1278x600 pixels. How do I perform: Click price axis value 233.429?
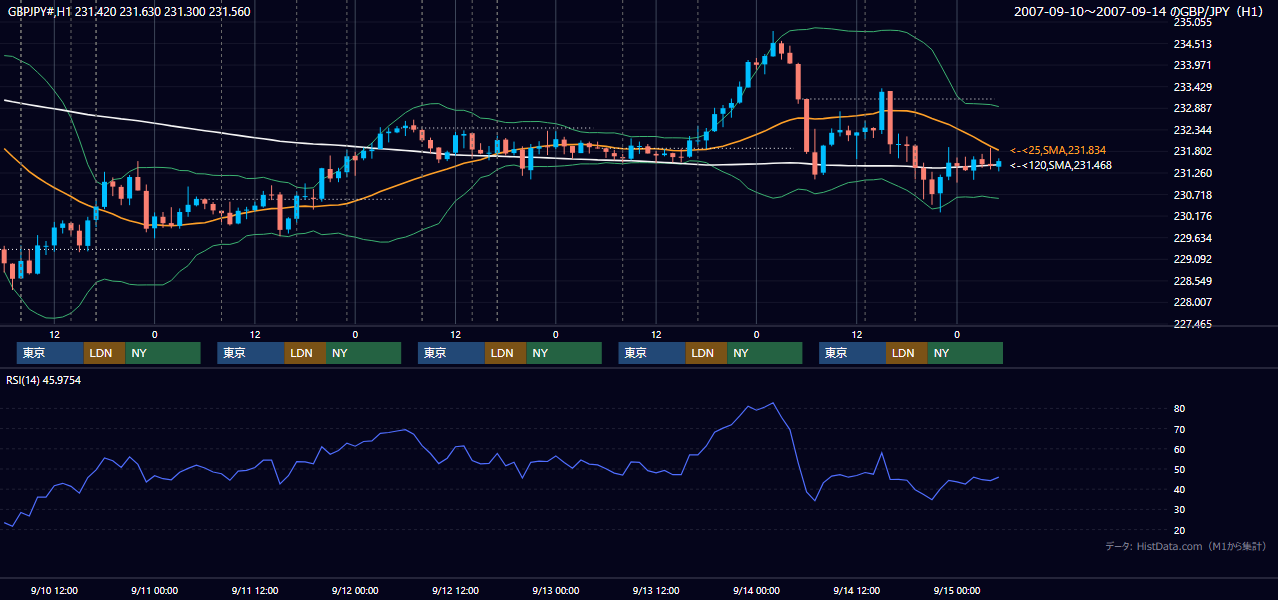(x=1192, y=87)
